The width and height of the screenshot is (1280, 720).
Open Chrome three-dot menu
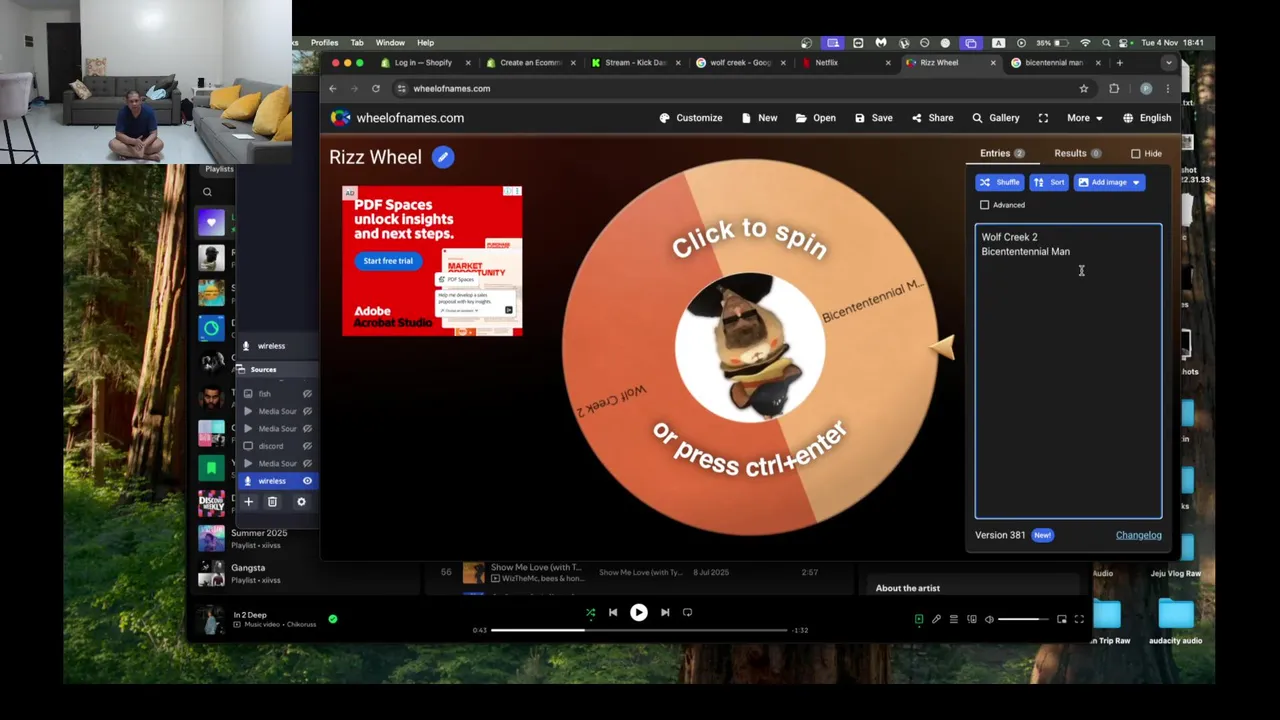coord(1167,88)
